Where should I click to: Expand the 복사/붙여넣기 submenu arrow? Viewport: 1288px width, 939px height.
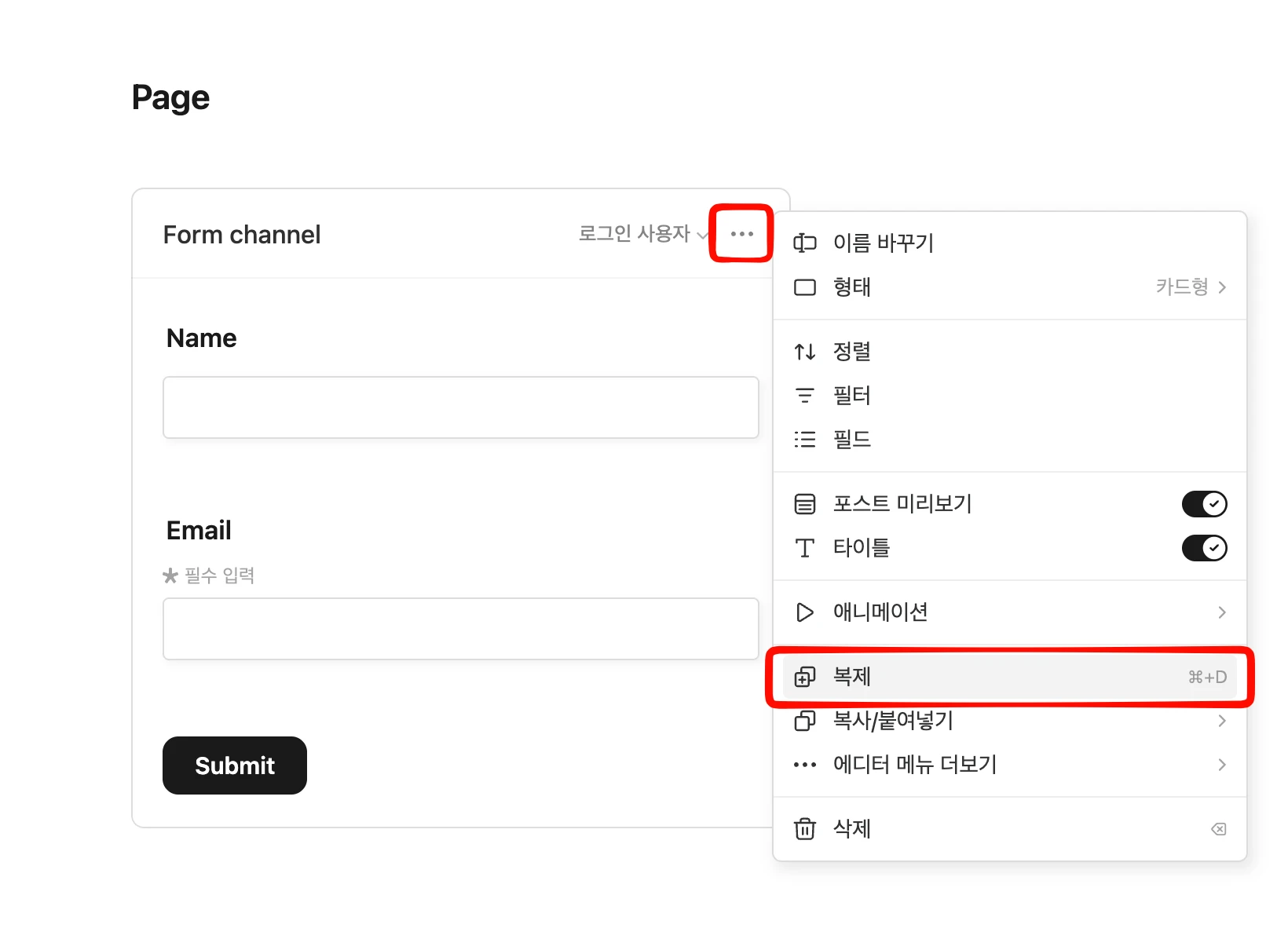coord(1221,721)
